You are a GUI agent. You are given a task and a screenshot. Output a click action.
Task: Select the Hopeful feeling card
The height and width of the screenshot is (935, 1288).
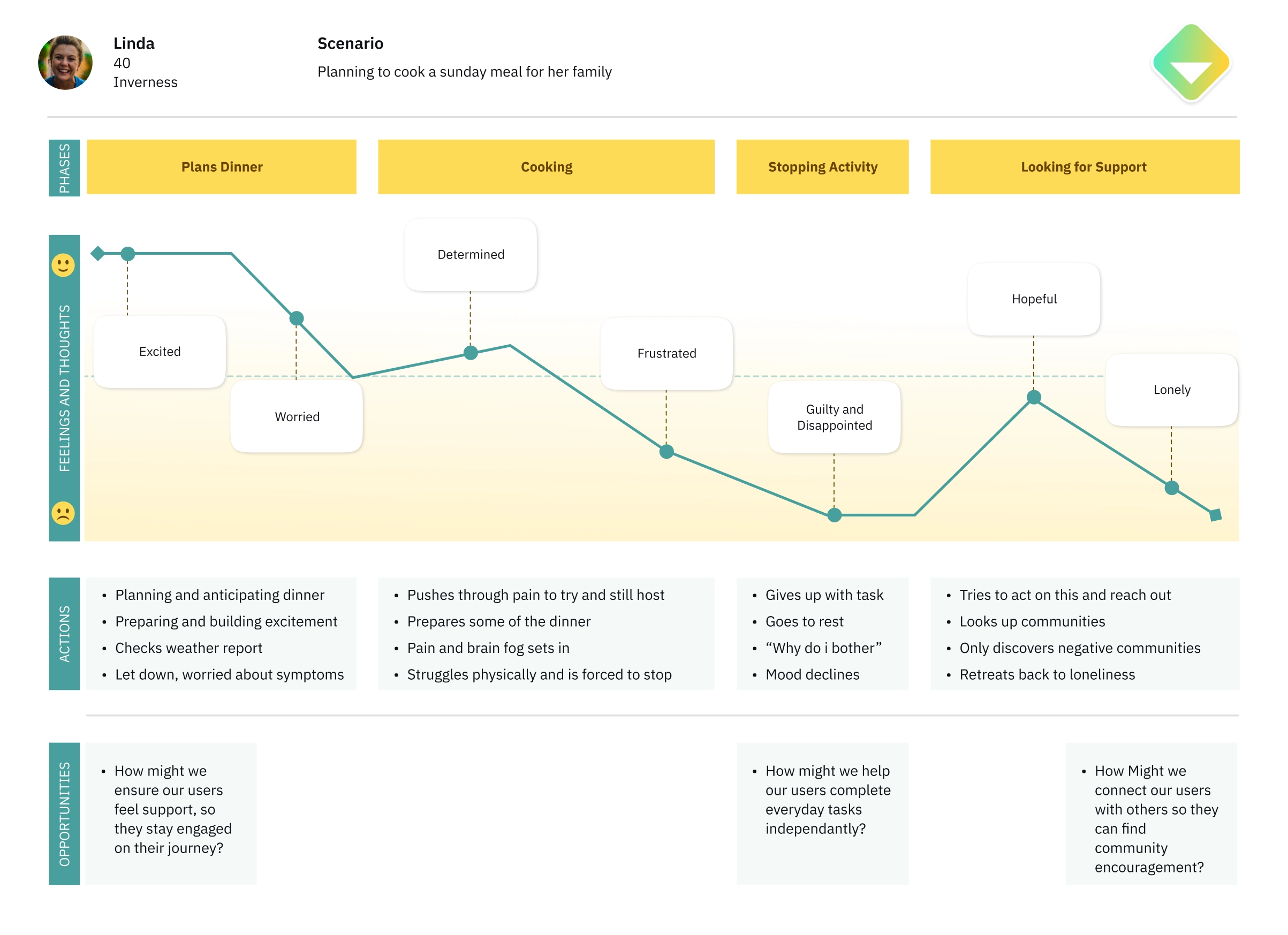click(x=1034, y=299)
